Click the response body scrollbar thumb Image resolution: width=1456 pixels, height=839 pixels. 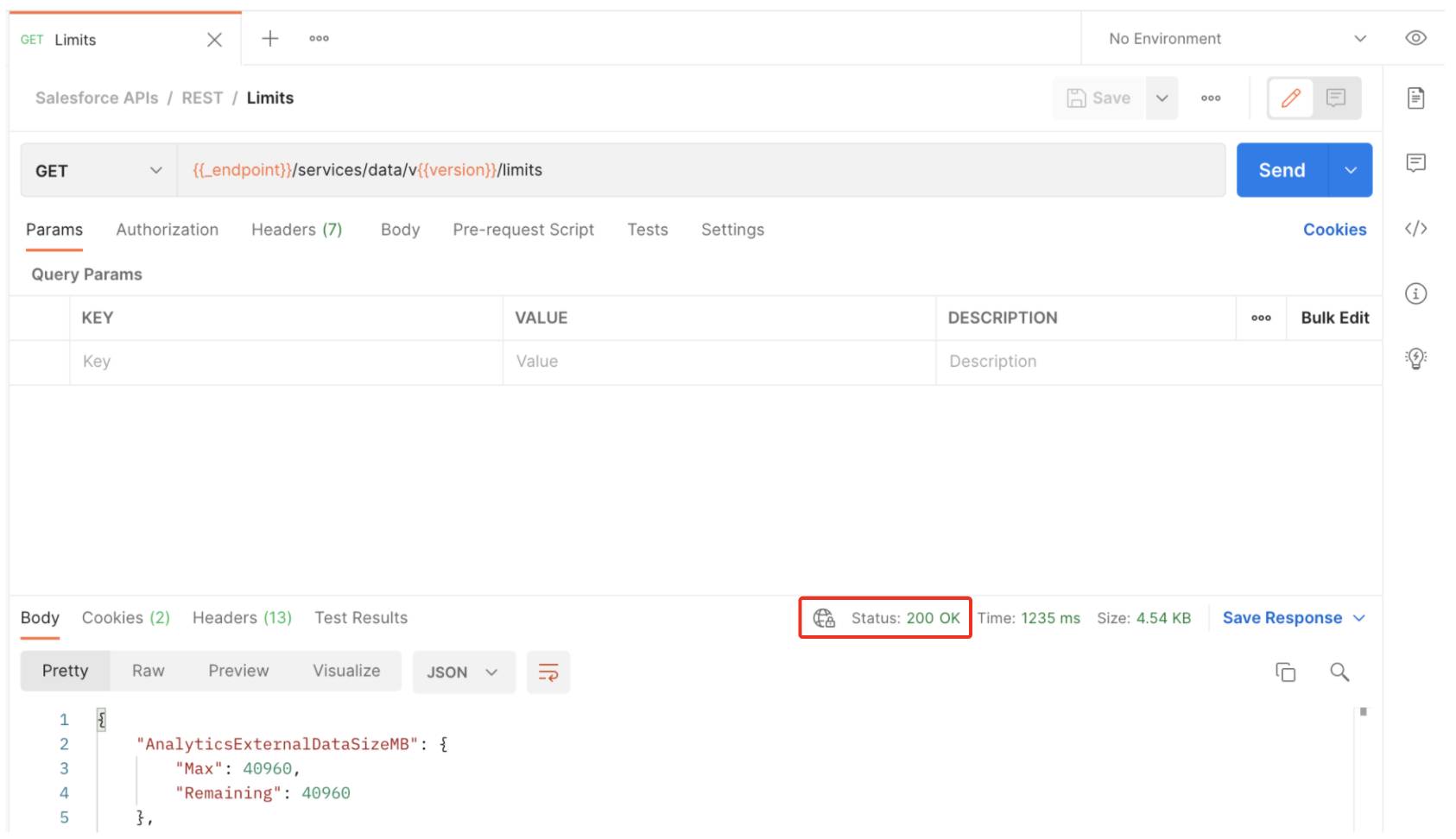(1364, 712)
